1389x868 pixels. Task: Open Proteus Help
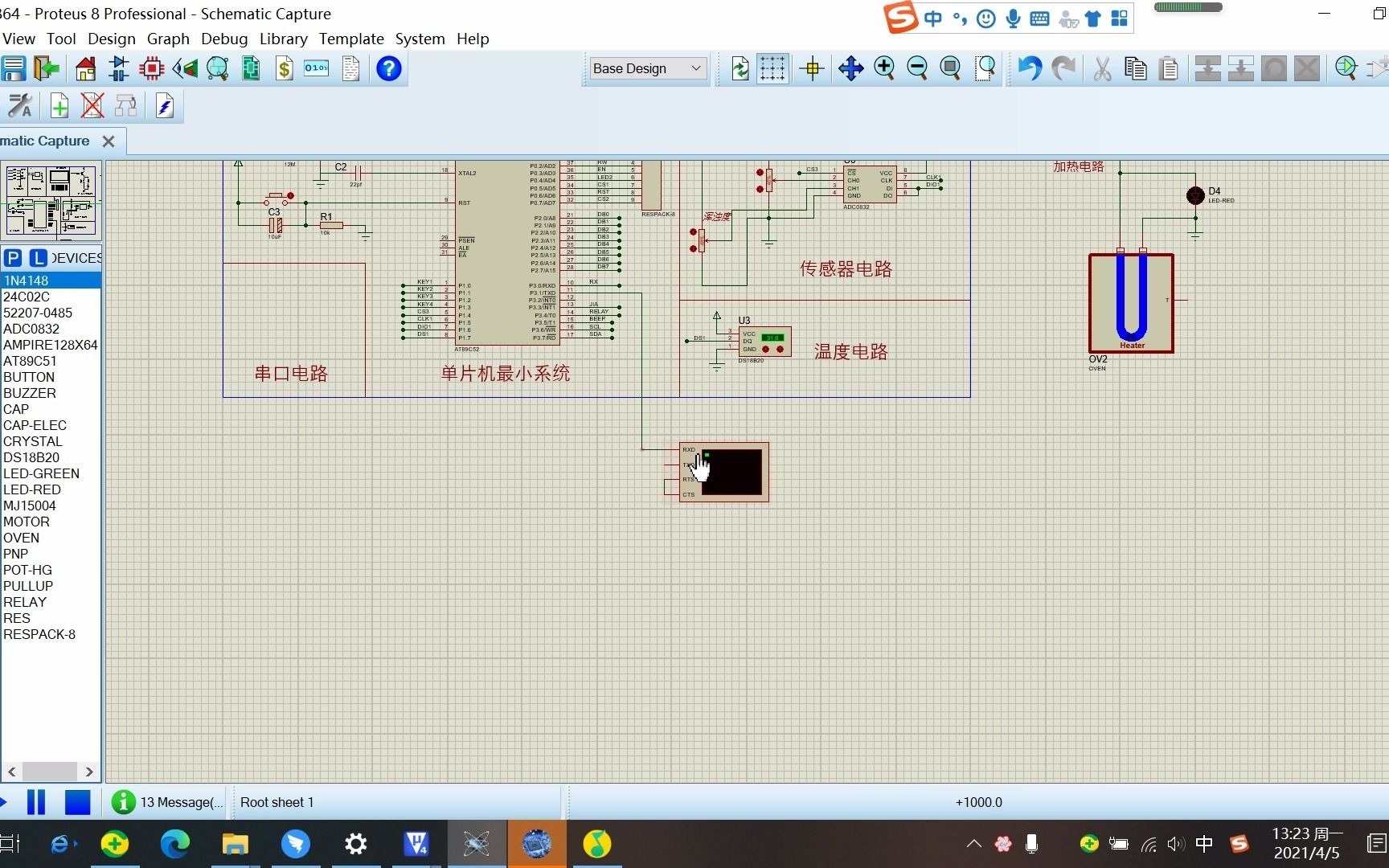[388, 68]
